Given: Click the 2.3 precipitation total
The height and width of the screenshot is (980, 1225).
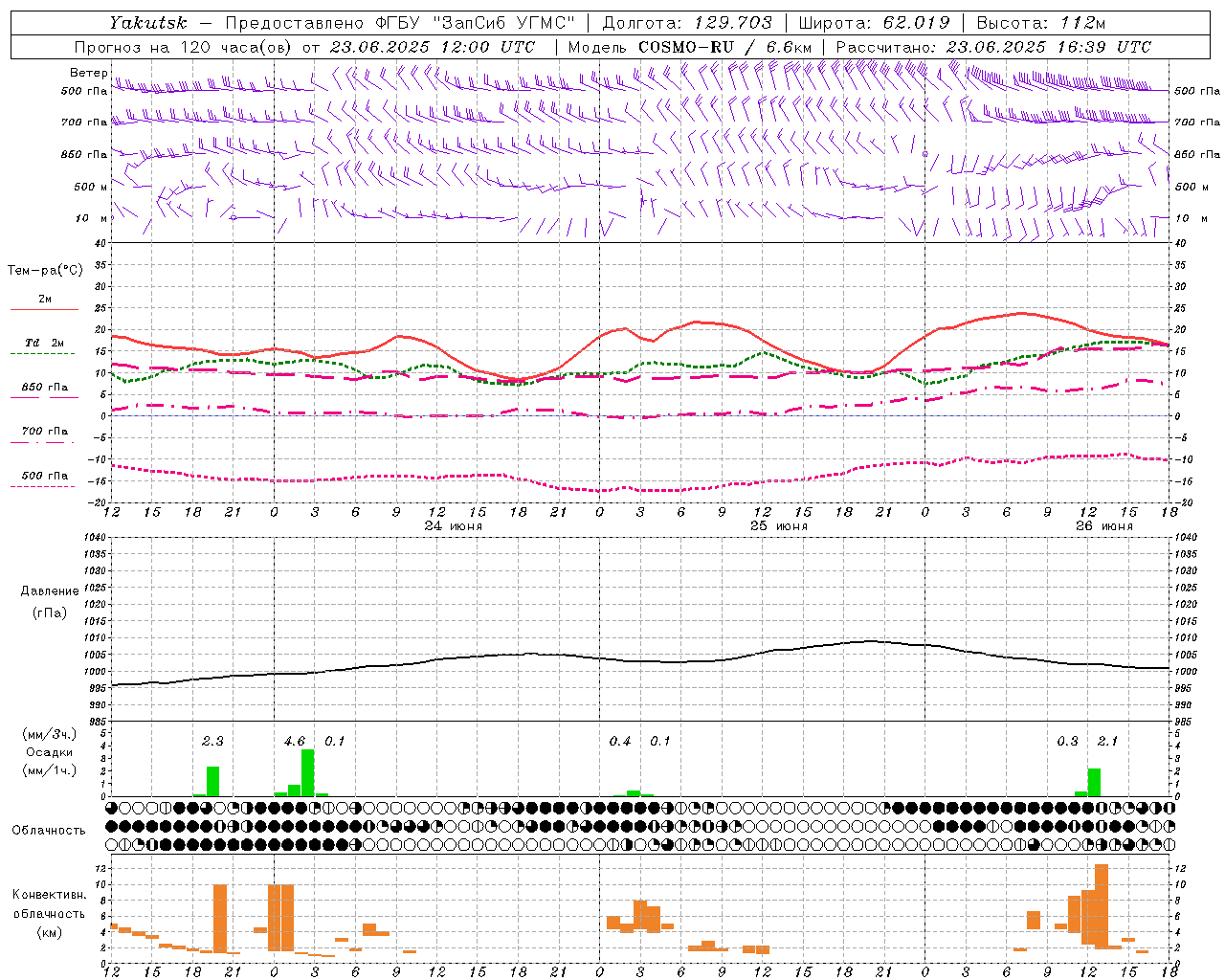Looking at the screenshot, I should [x=212, y=741].
